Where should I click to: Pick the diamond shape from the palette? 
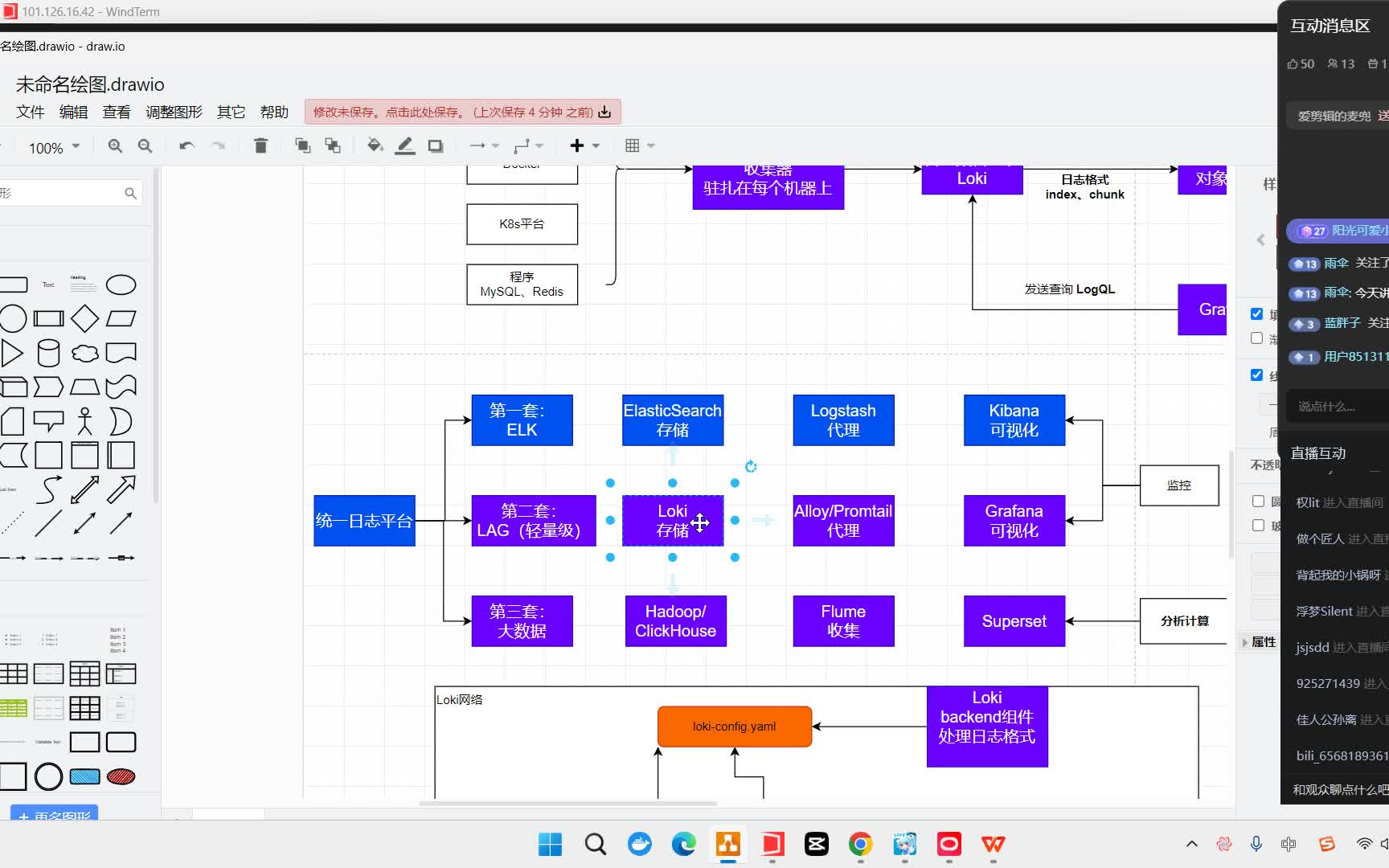tap(84, 318)
